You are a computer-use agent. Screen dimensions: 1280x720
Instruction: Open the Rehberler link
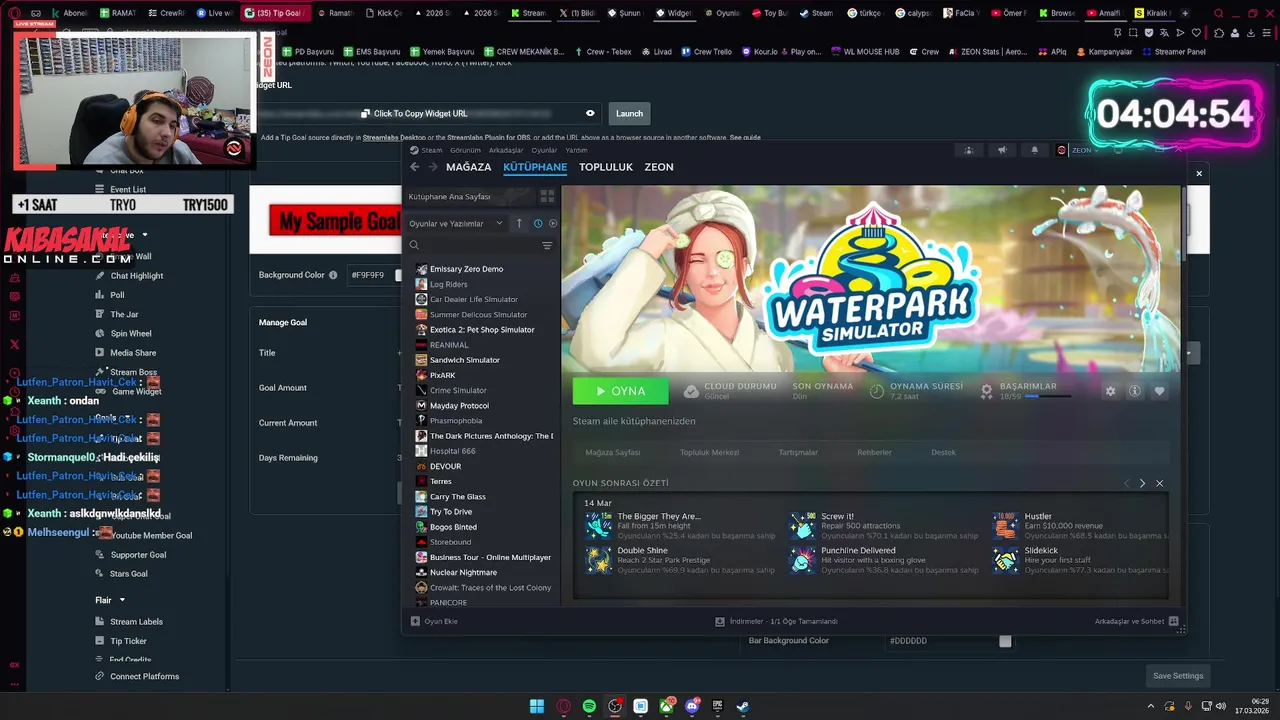pos(874,452)
